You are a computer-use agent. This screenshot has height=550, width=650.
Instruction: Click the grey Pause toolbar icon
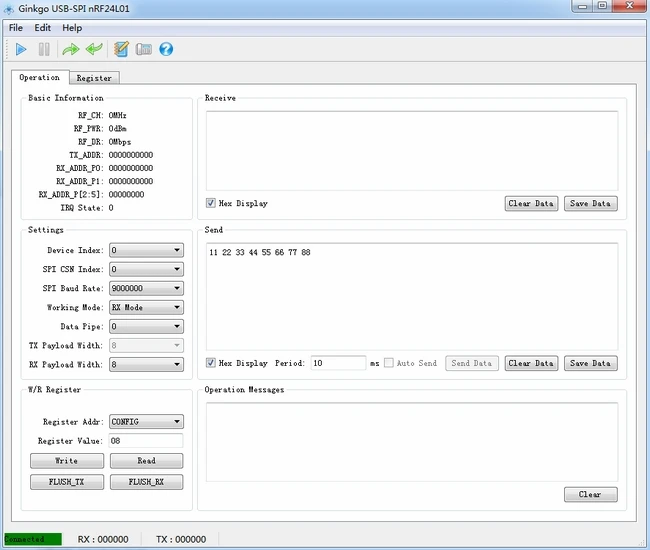pyautogui.click(x=44, y=49)
